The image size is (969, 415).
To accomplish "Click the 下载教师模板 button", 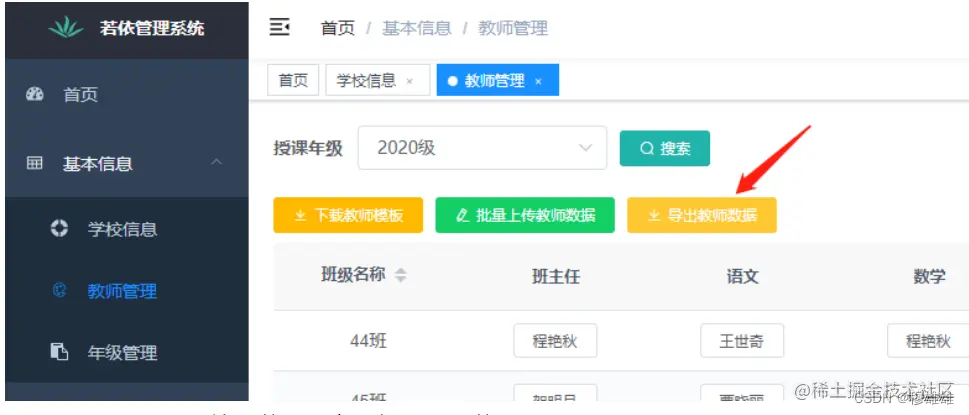I will click(348, 215).
